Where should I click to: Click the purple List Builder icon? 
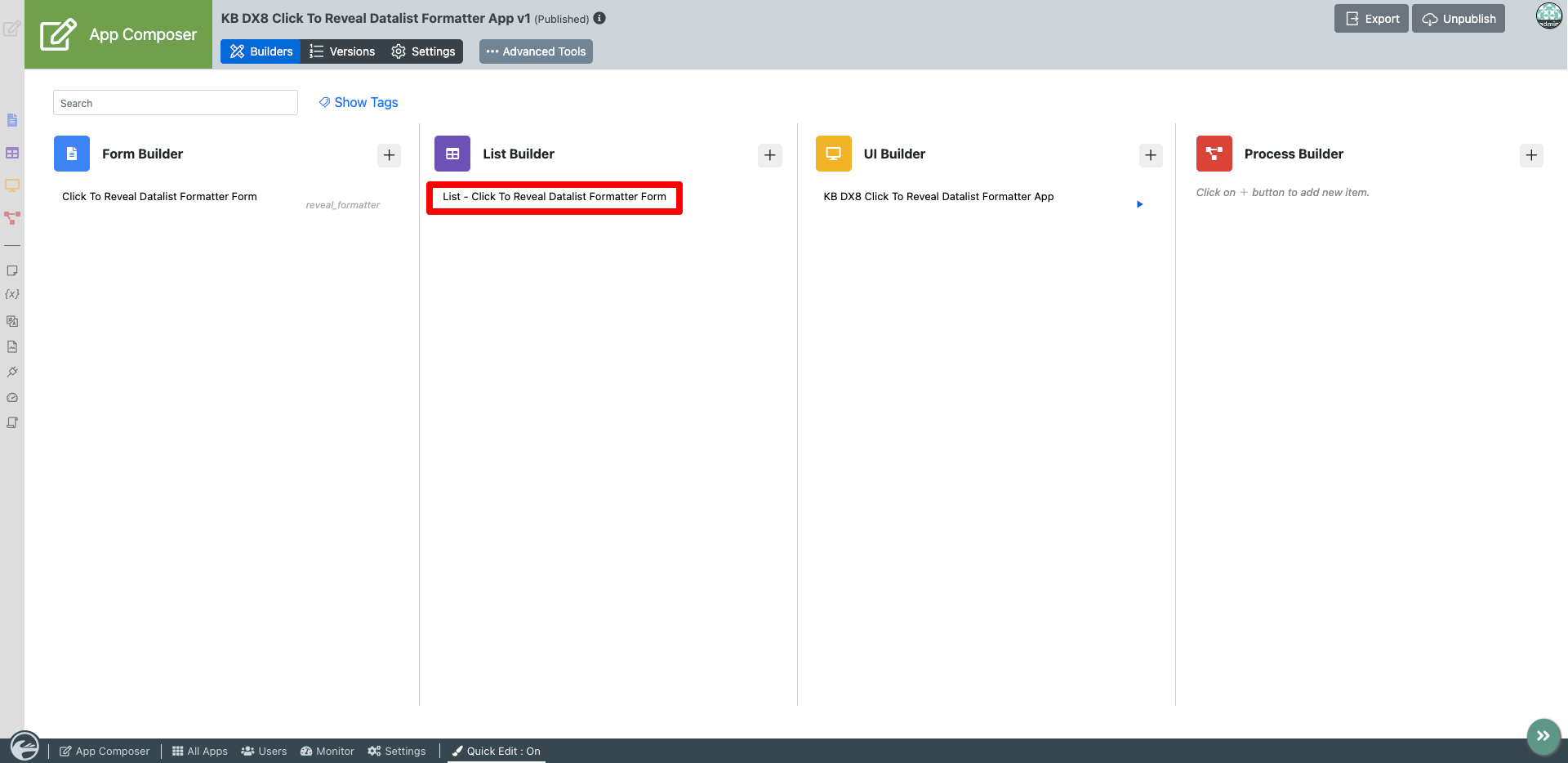pyautogui.click(x=452, y=154)
